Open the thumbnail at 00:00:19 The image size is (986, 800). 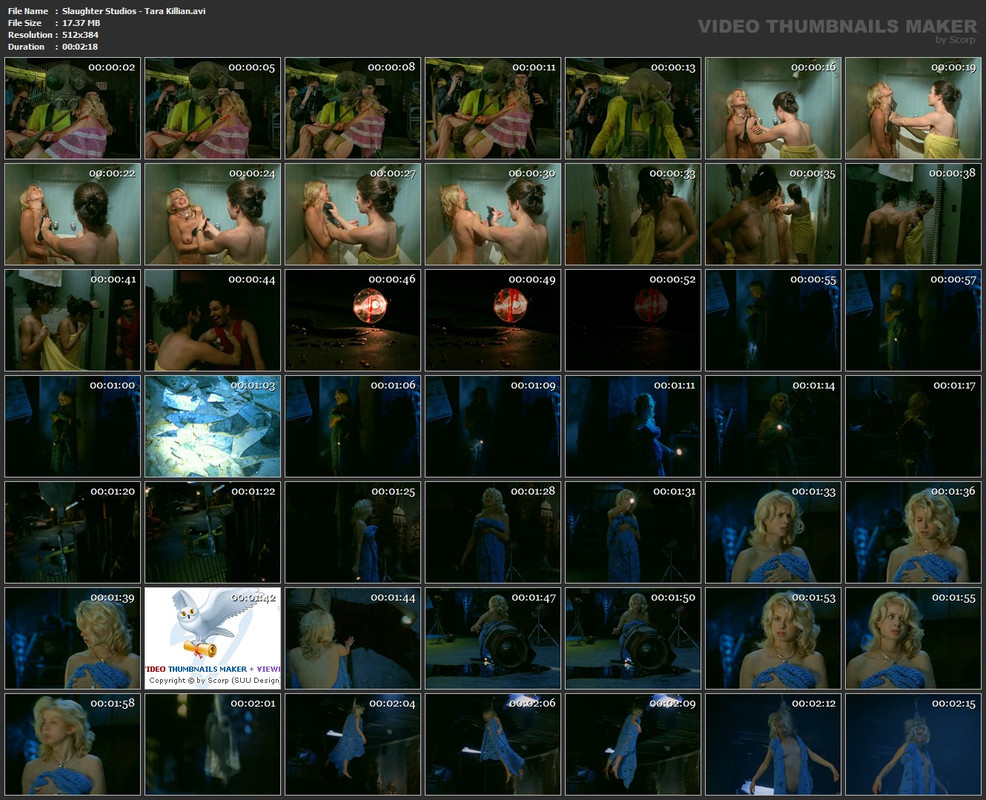(913, 108)
